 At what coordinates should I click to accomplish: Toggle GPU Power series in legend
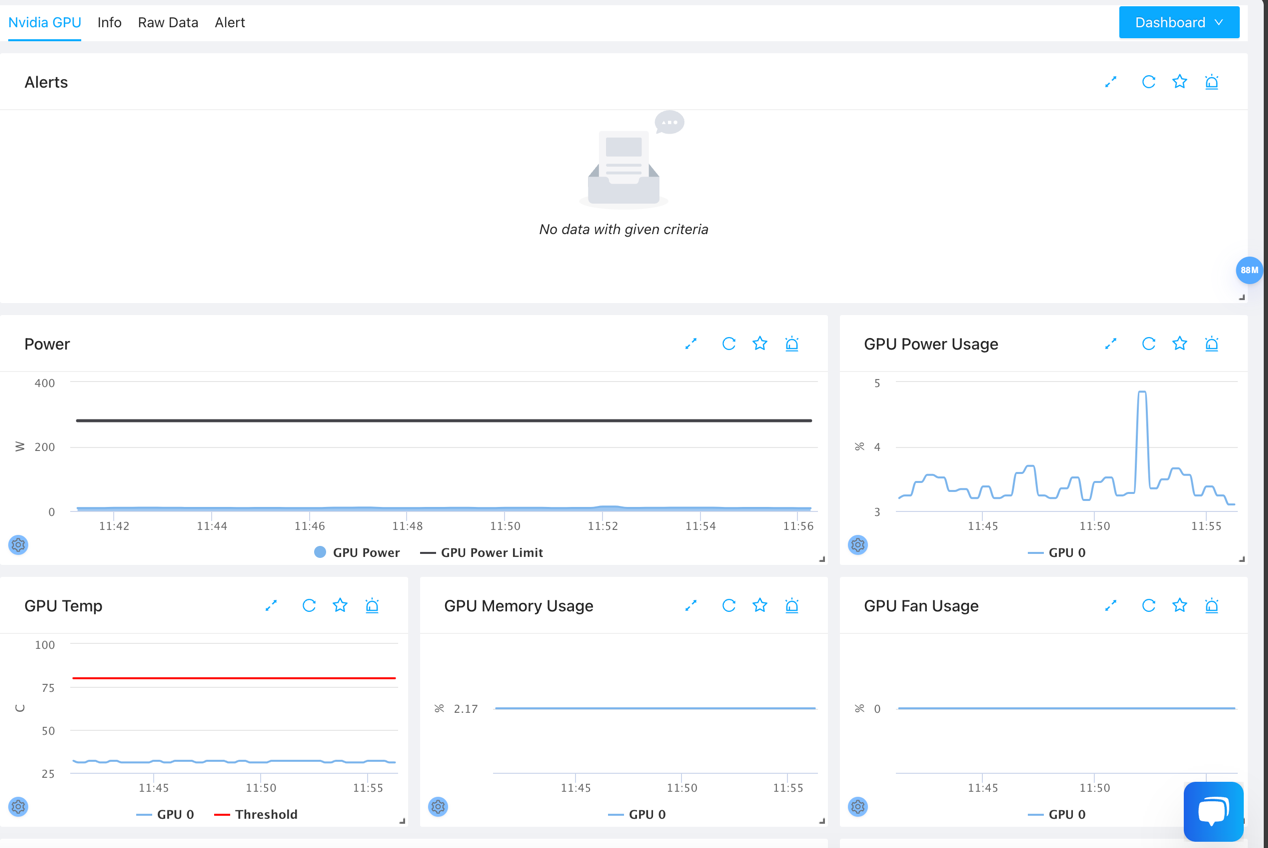click(357, 553)
